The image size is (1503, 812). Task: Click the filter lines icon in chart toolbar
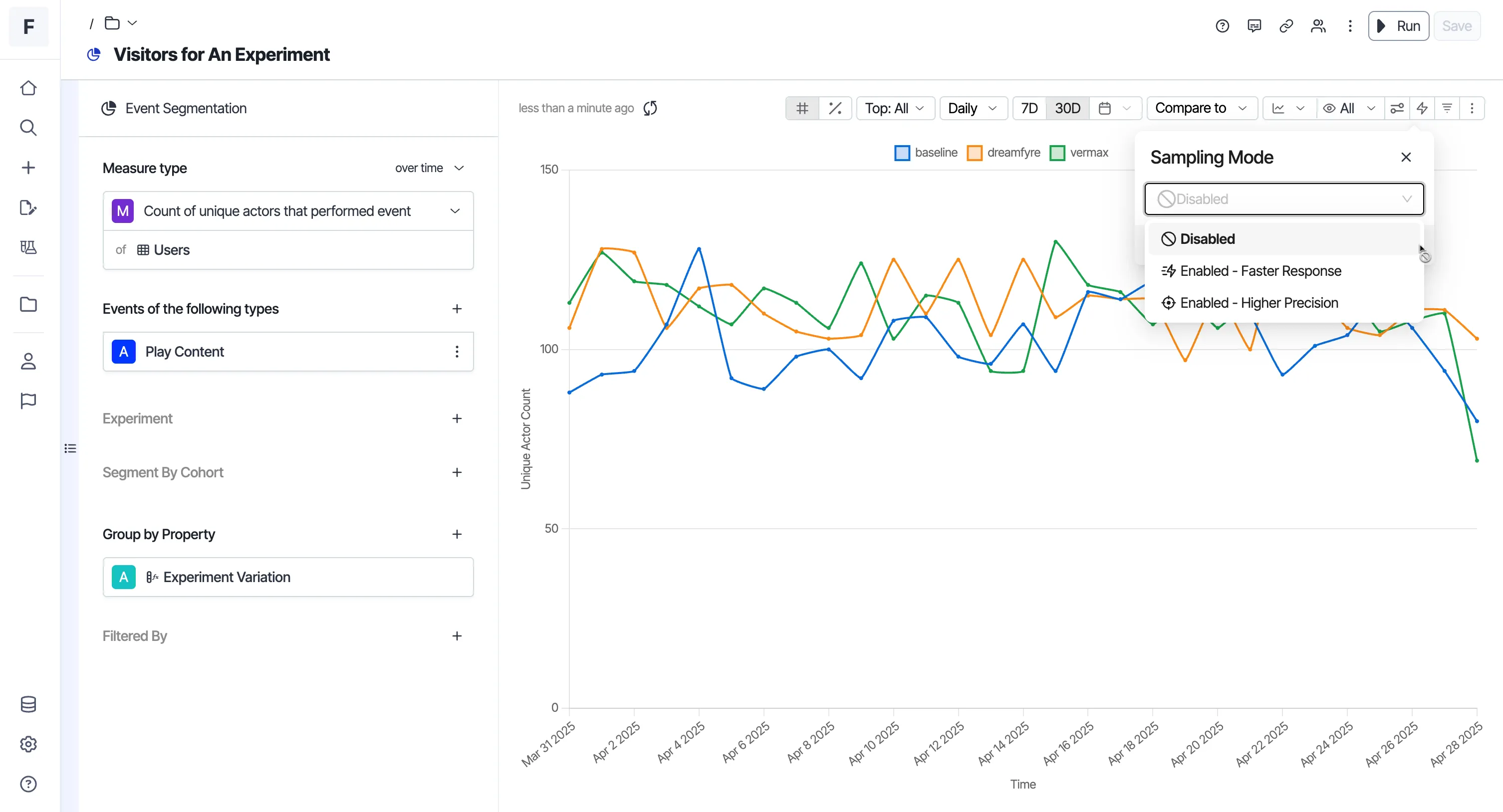tap(1447, 109)
